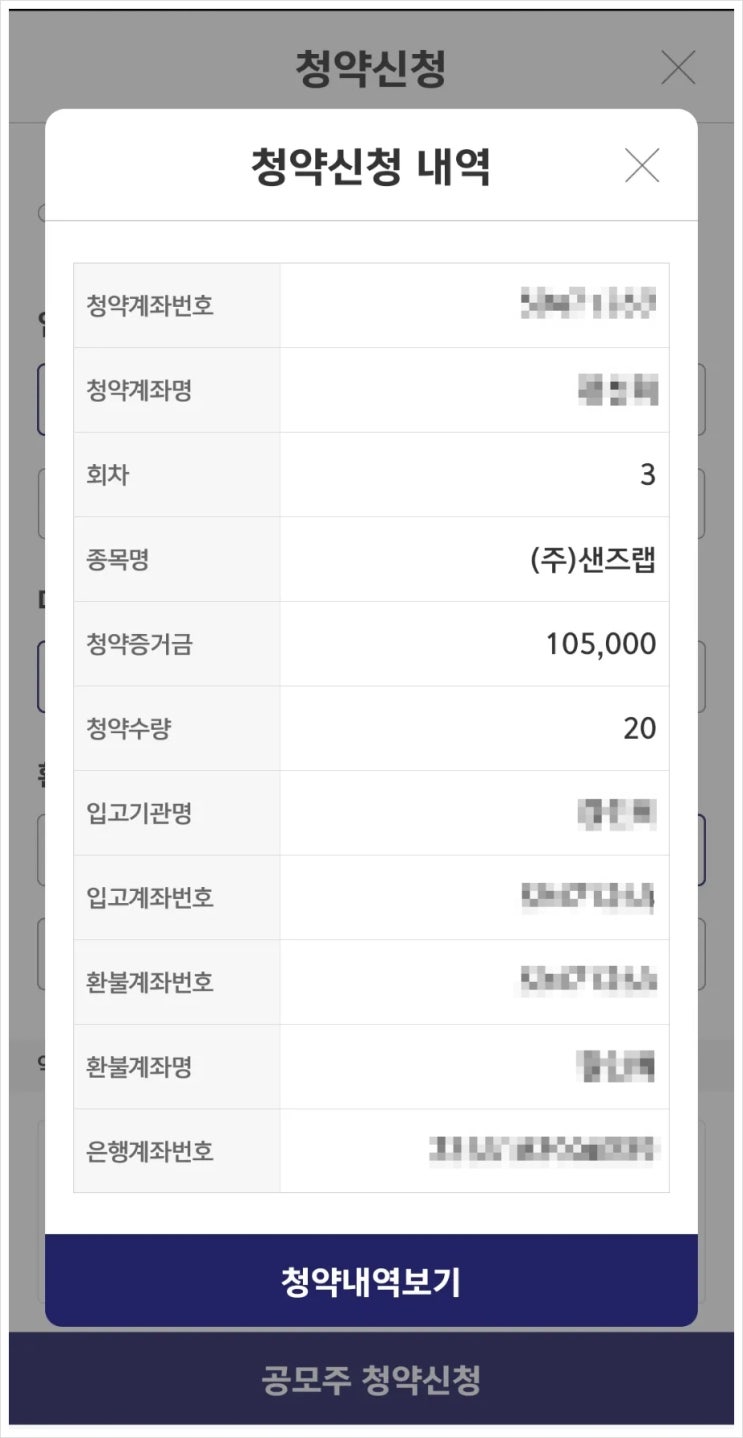Select the 은행계좌번호 row label

150,1151
